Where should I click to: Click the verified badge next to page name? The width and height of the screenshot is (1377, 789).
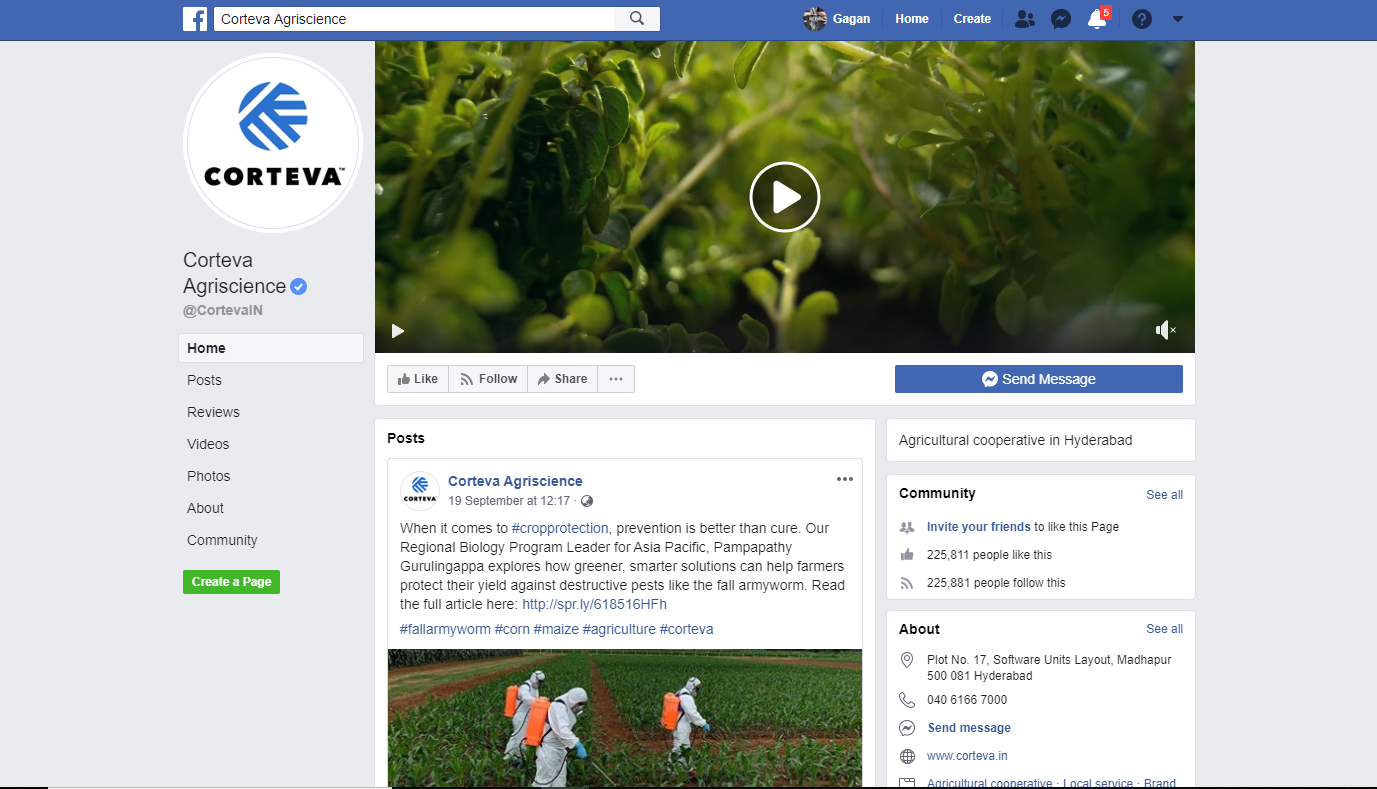(299, 287)
